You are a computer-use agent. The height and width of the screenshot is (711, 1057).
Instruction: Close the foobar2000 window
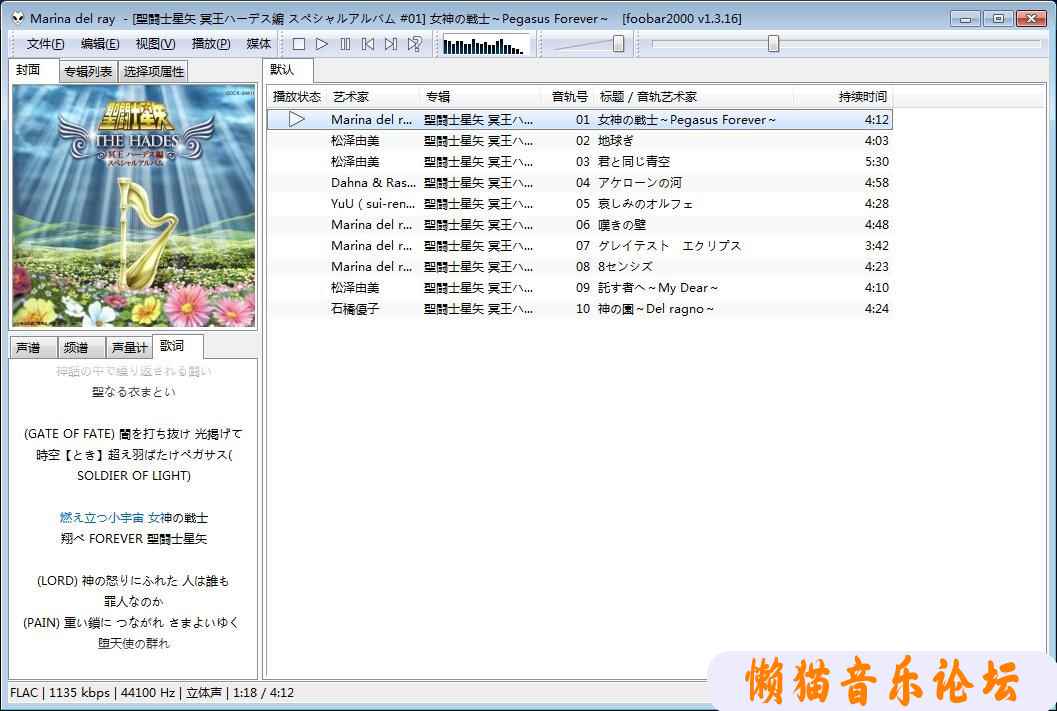pos(1031,18)
